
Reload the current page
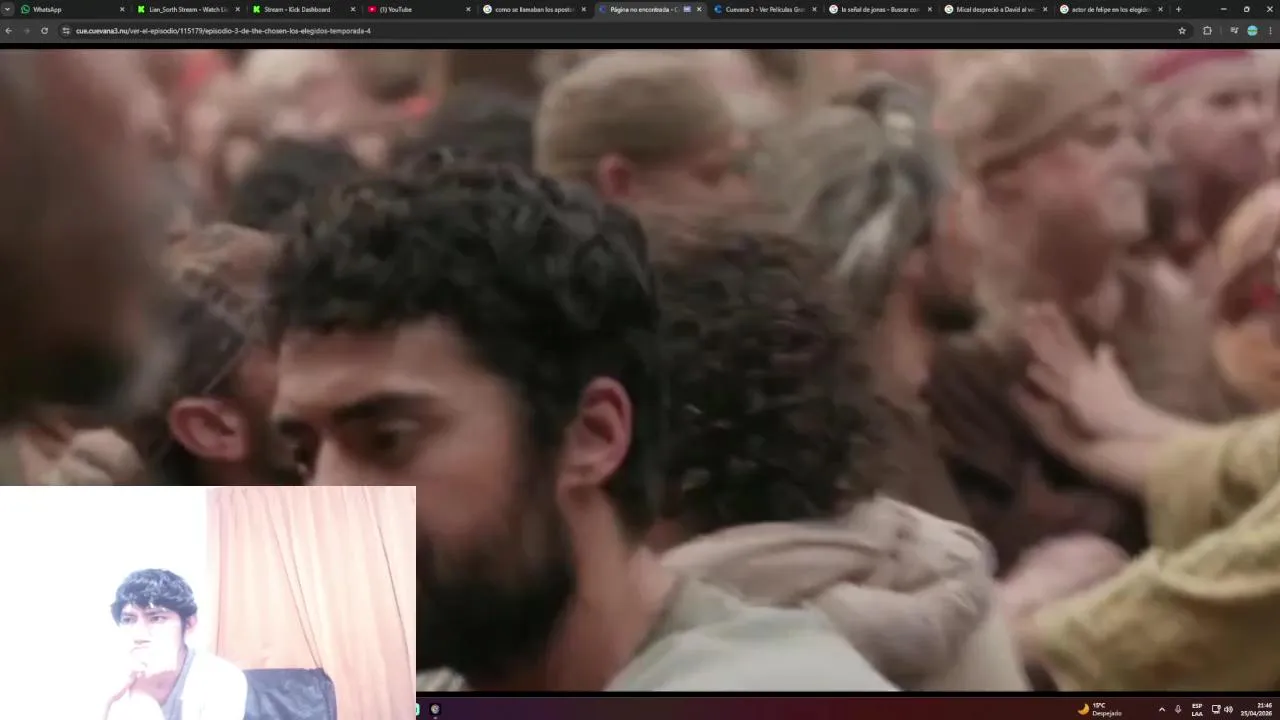click(44, 31)
